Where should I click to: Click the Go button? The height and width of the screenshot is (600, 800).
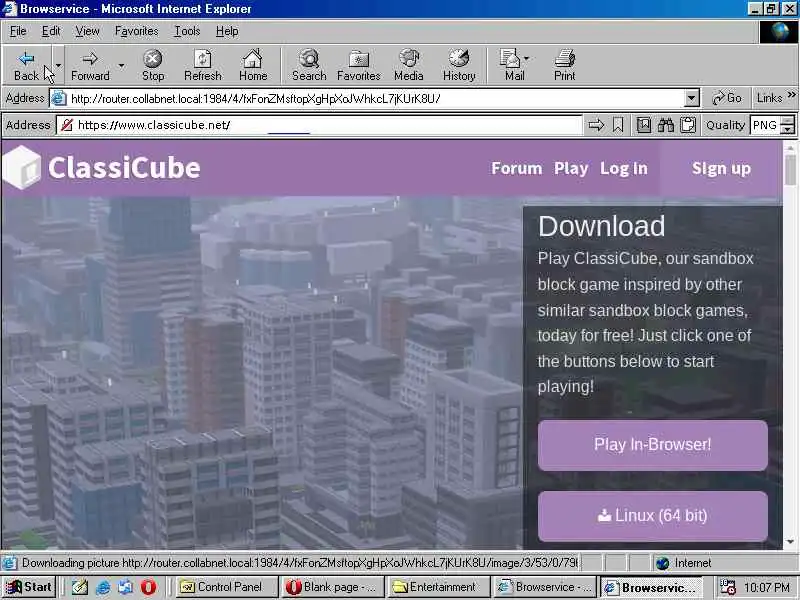(x=727, y=98)
